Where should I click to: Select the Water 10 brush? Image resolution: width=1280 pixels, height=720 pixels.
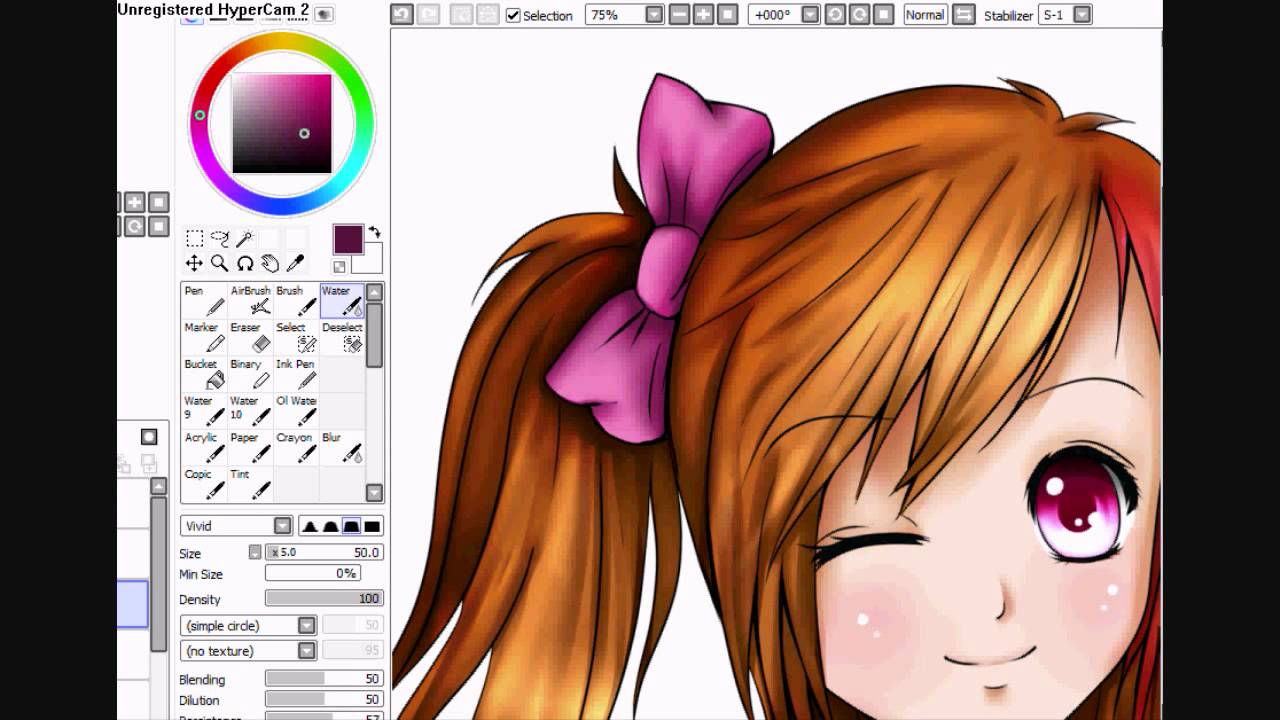click(251, 411)
